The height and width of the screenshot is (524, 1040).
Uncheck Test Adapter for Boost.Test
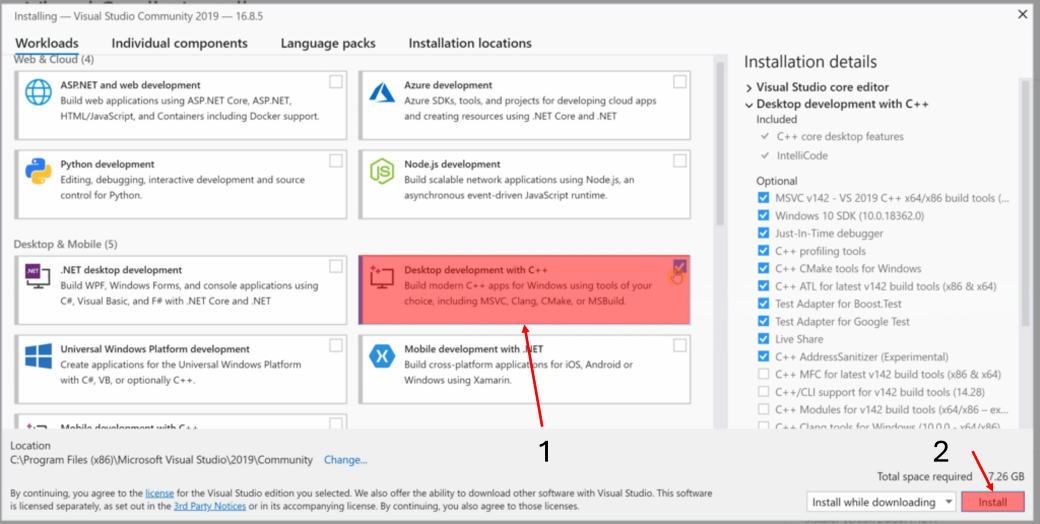(763, 304)
